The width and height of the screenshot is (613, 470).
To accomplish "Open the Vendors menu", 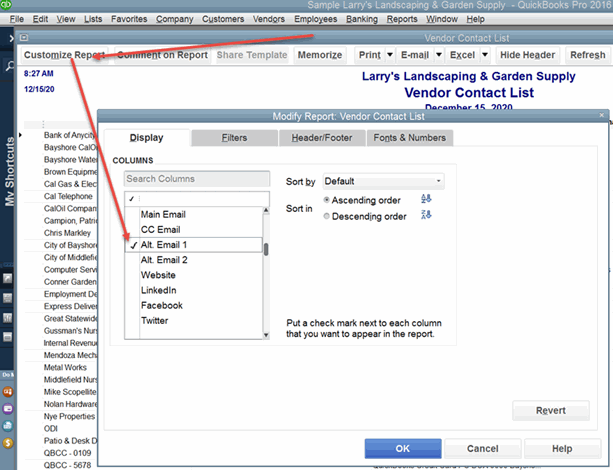I will [x=270, y=19].
